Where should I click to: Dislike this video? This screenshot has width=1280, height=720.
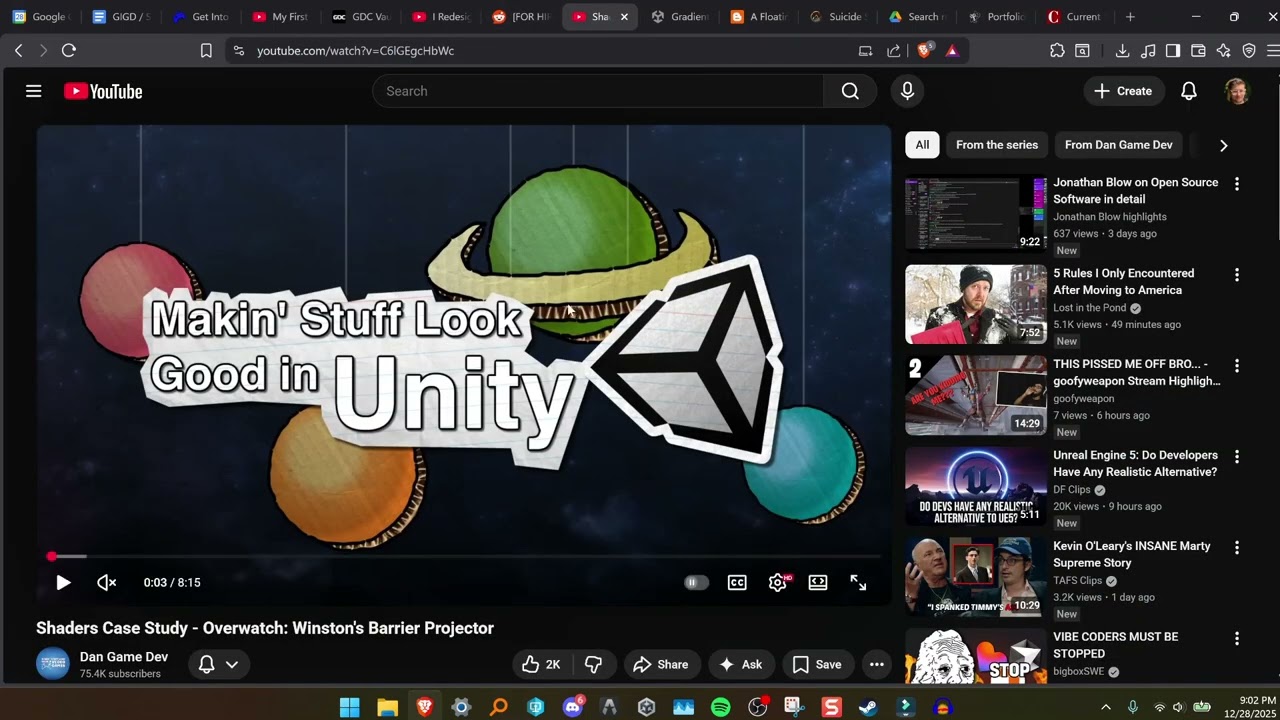(x=593, y=664)
